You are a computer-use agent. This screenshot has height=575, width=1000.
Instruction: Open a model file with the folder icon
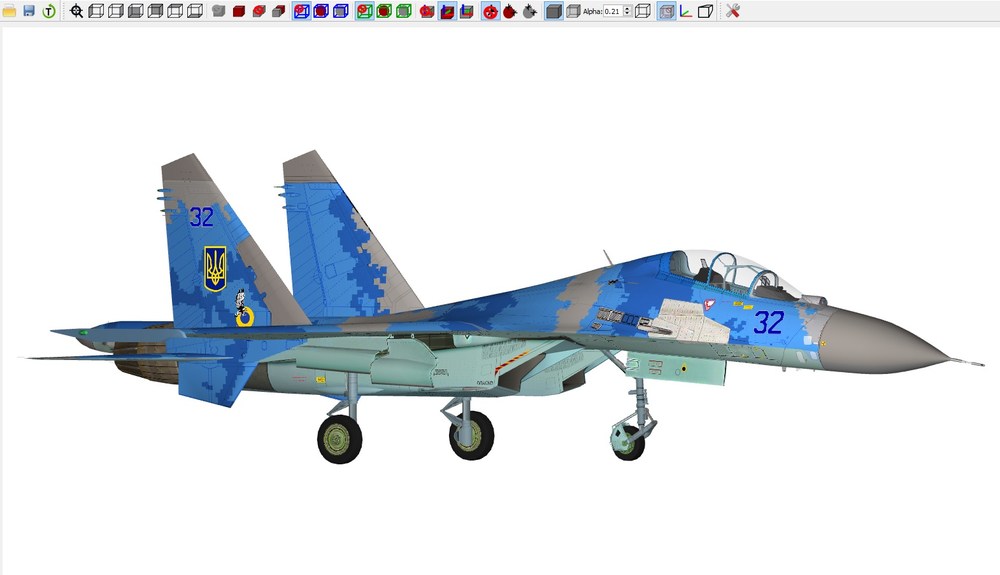tap(9, 11)
